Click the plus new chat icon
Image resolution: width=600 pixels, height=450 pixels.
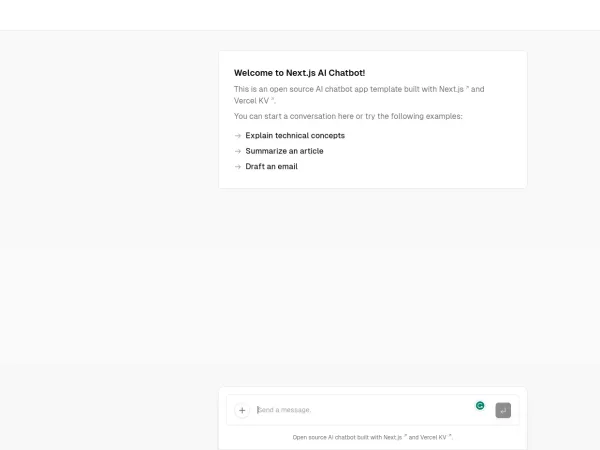[242, 410]
